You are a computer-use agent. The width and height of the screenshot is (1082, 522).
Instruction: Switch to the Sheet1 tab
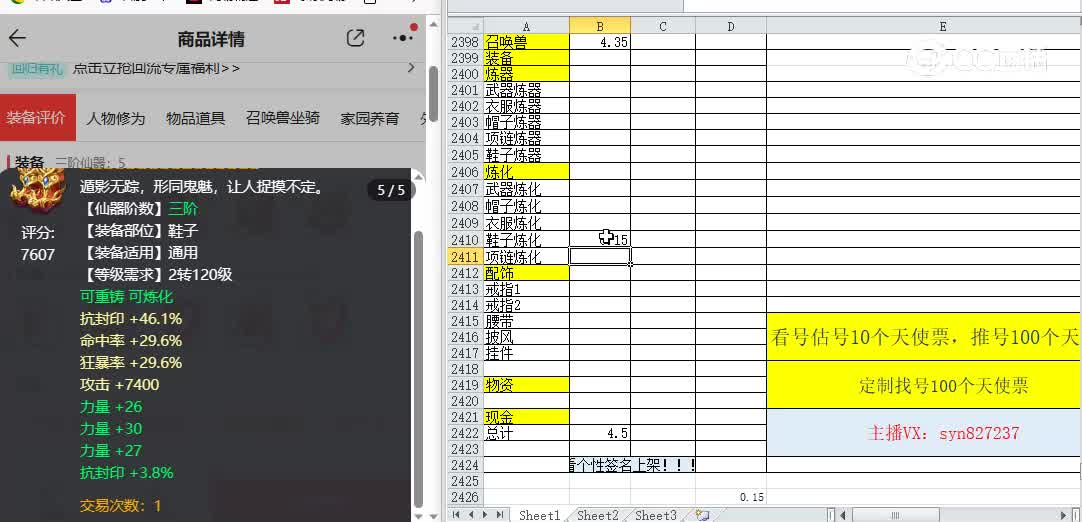(540, 515)
